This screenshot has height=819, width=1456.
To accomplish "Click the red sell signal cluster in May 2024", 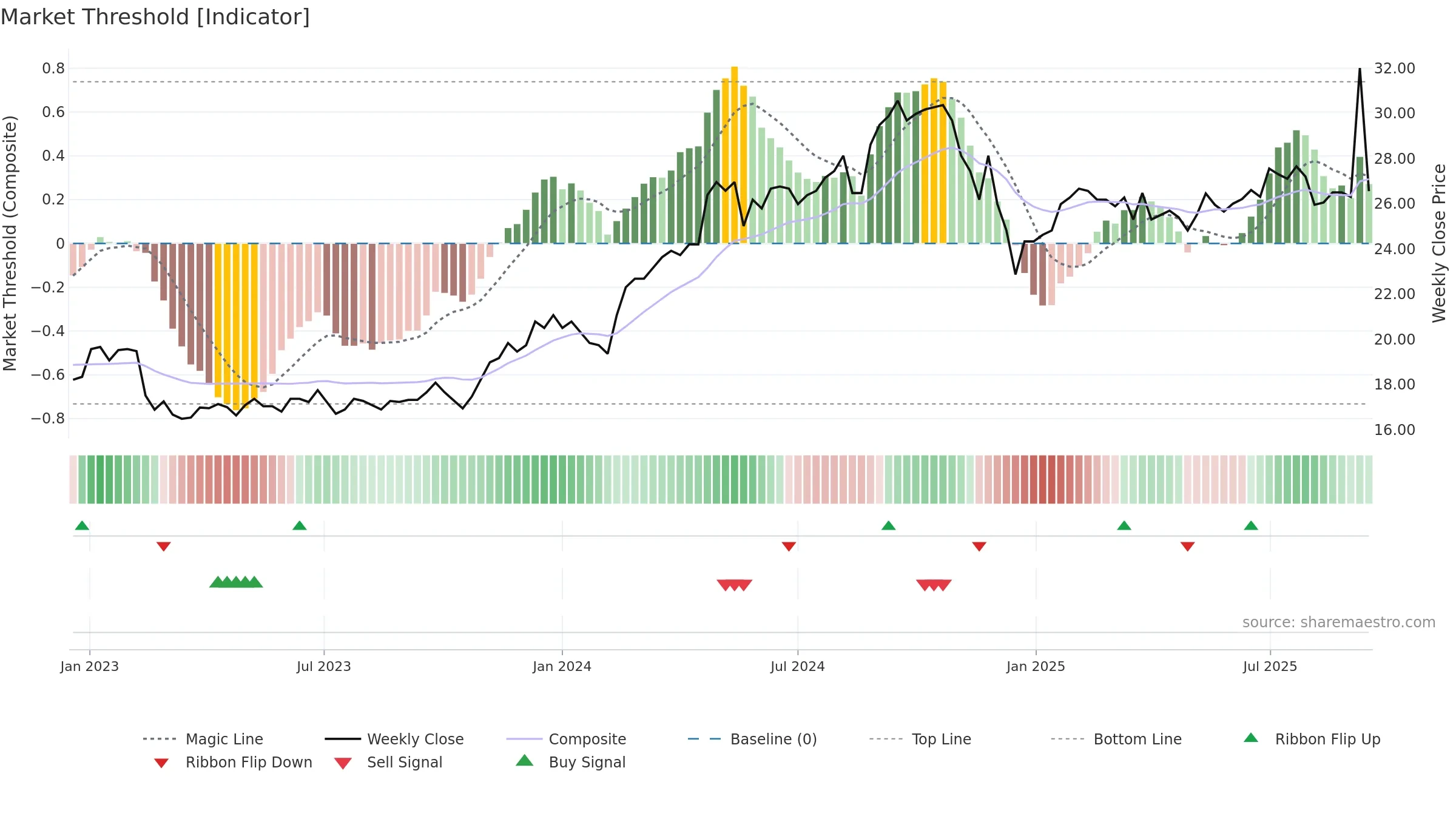I will (735, 585).
